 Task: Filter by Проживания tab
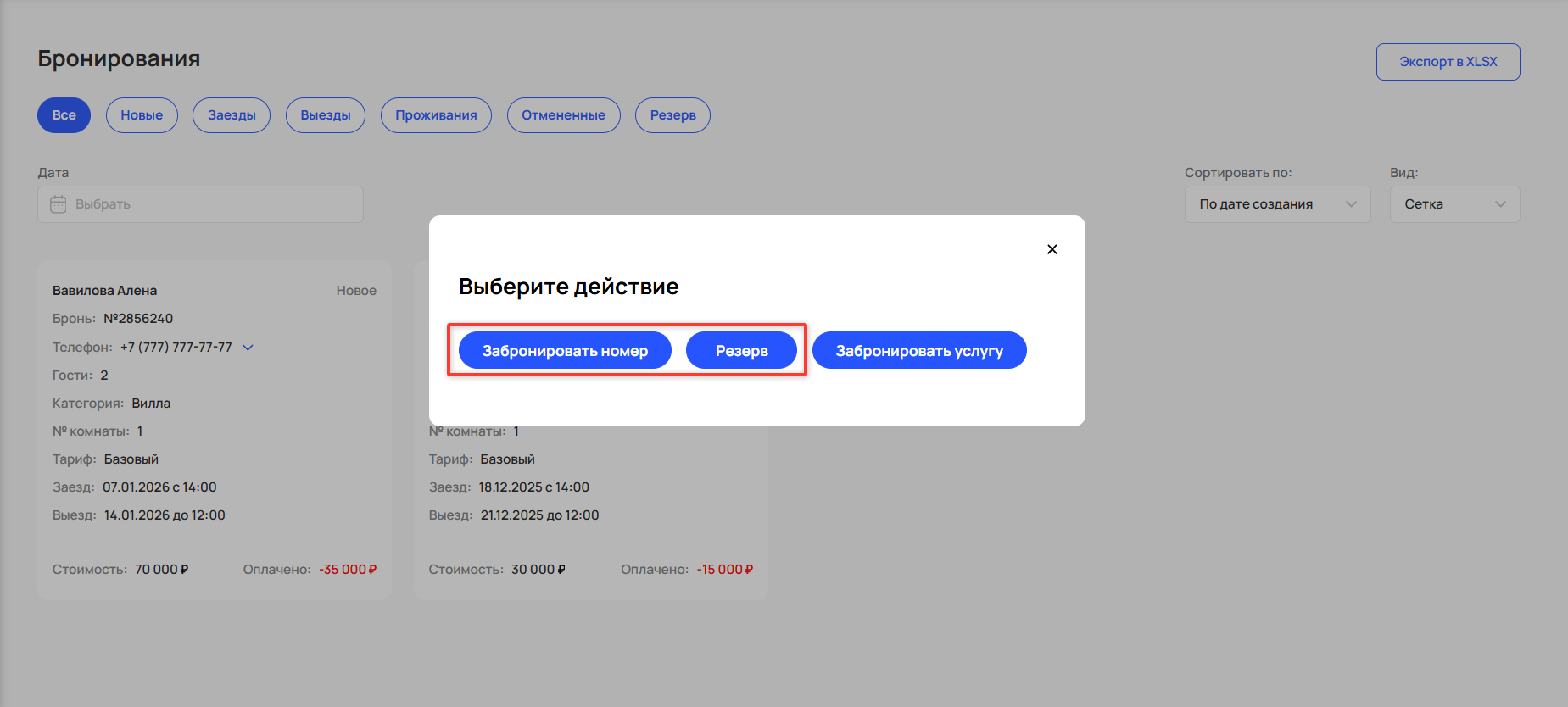(436, 115)
